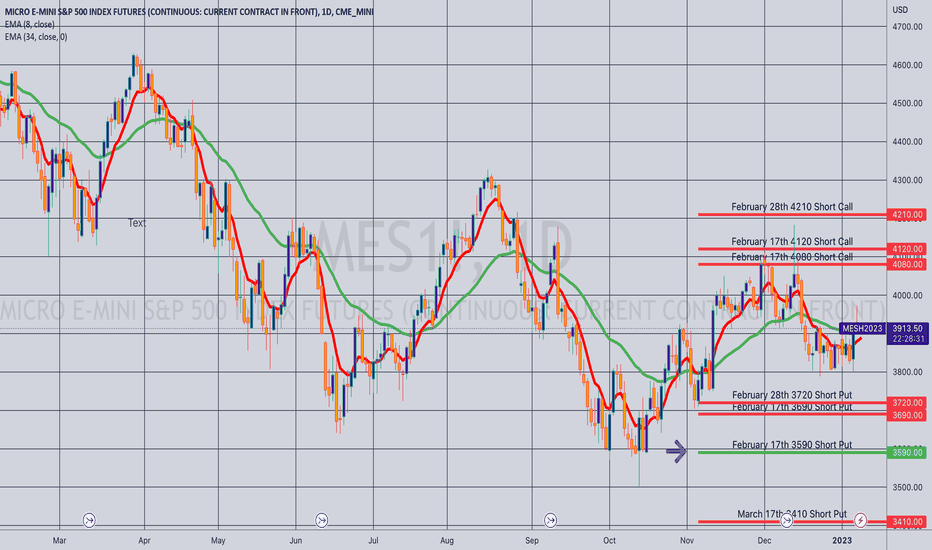Click the red 4210.00 price tag
The image size is (932, 550).
click(x=906, y=215)
